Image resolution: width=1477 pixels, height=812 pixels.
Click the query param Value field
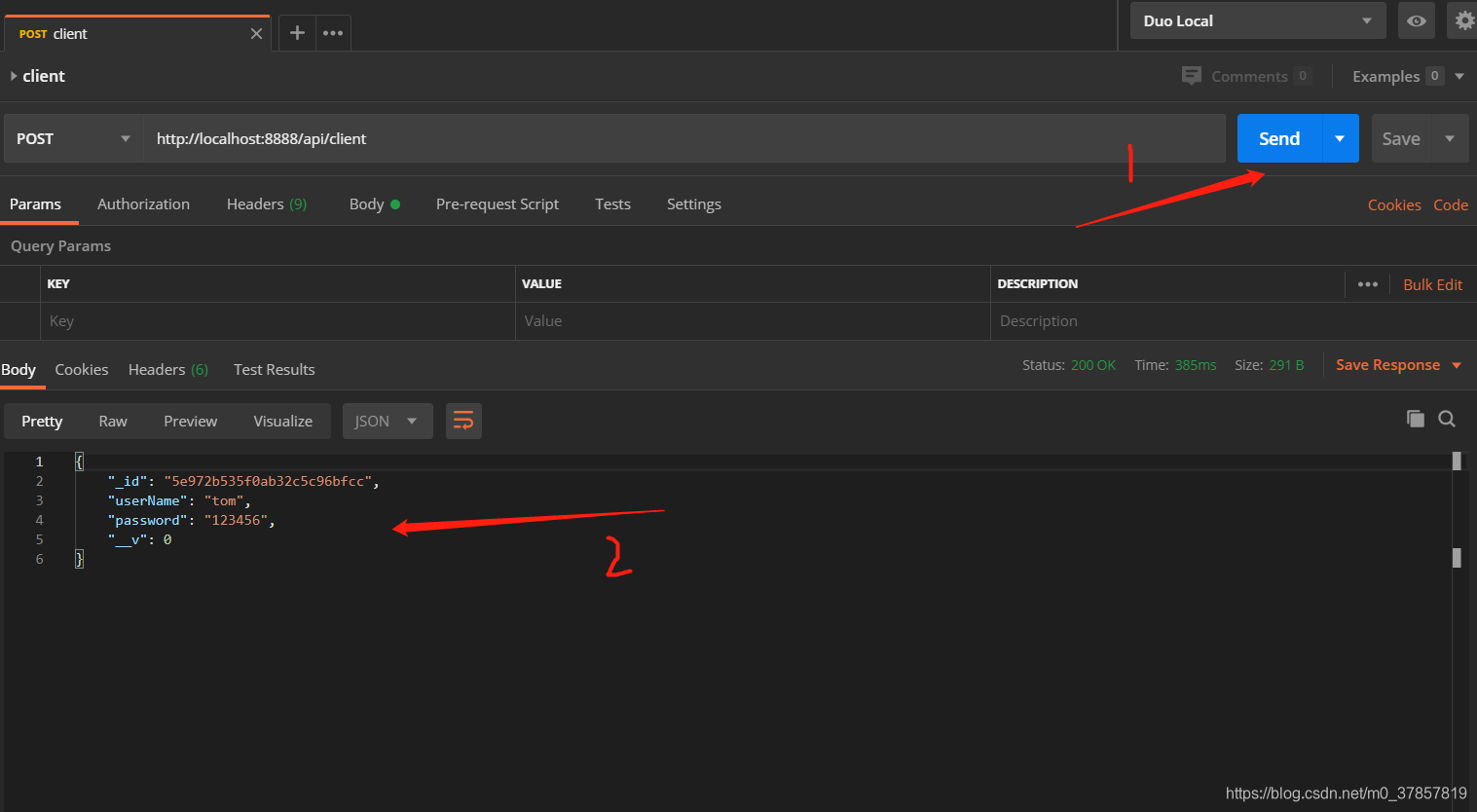tap(753, 321)
